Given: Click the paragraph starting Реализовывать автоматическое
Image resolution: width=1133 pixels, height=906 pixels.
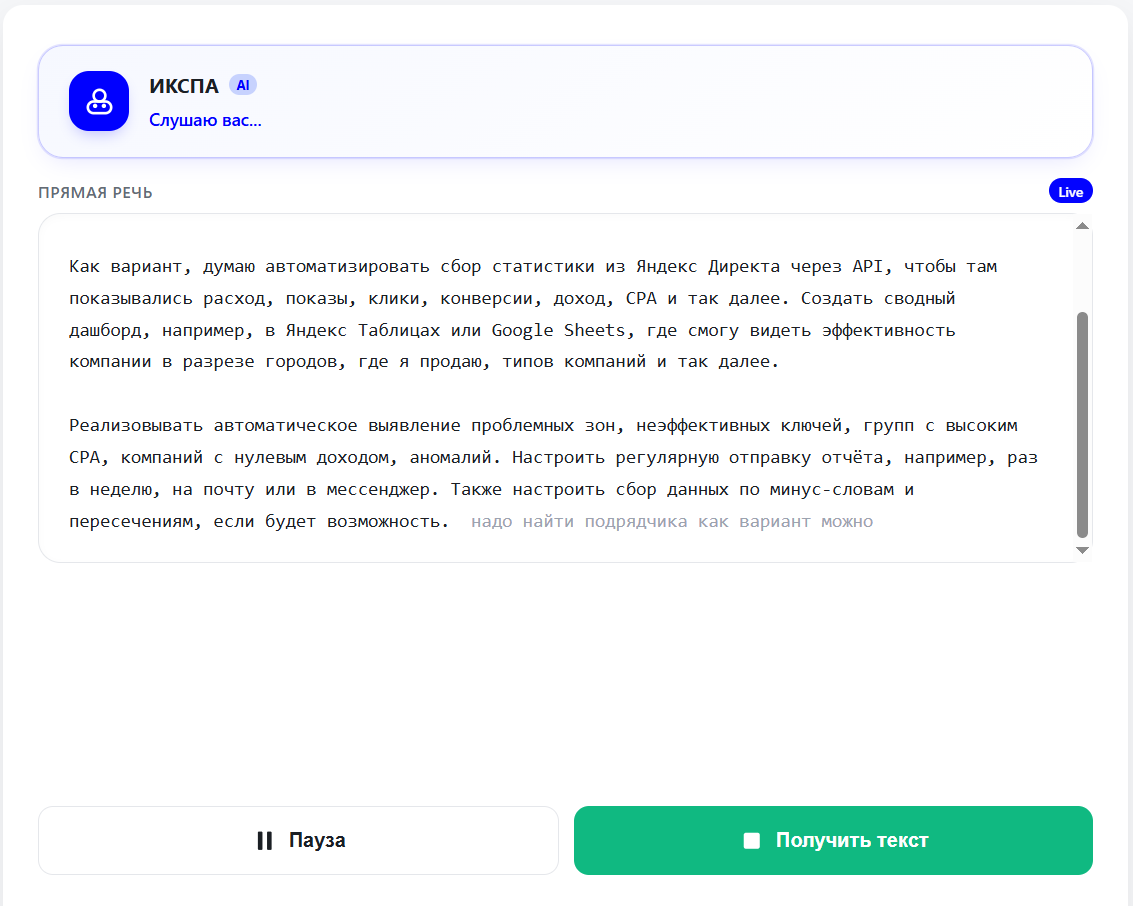Looking at the screenshot, I should [553, 473].
